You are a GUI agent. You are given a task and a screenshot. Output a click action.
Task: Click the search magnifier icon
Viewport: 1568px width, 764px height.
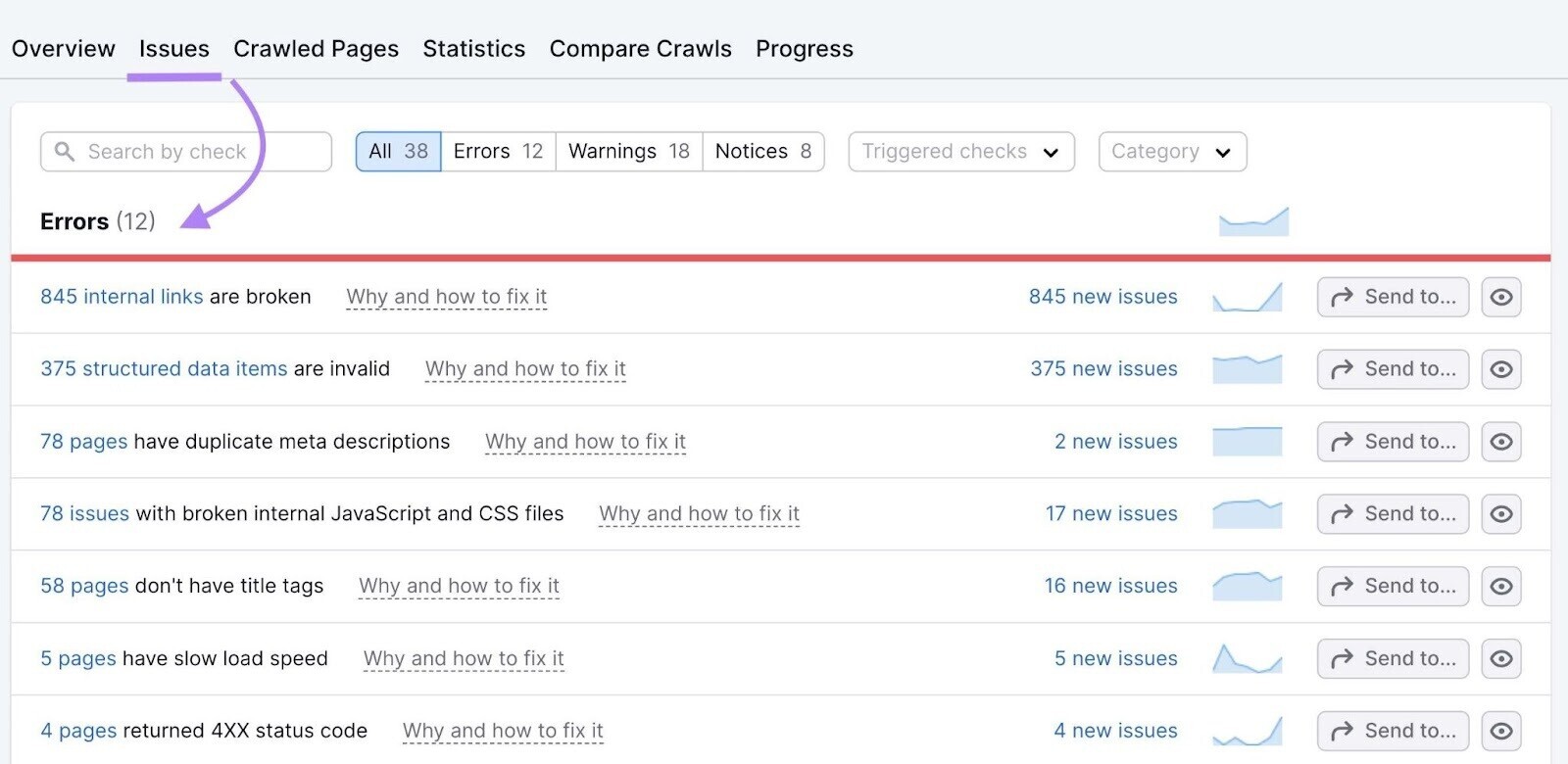65,152
